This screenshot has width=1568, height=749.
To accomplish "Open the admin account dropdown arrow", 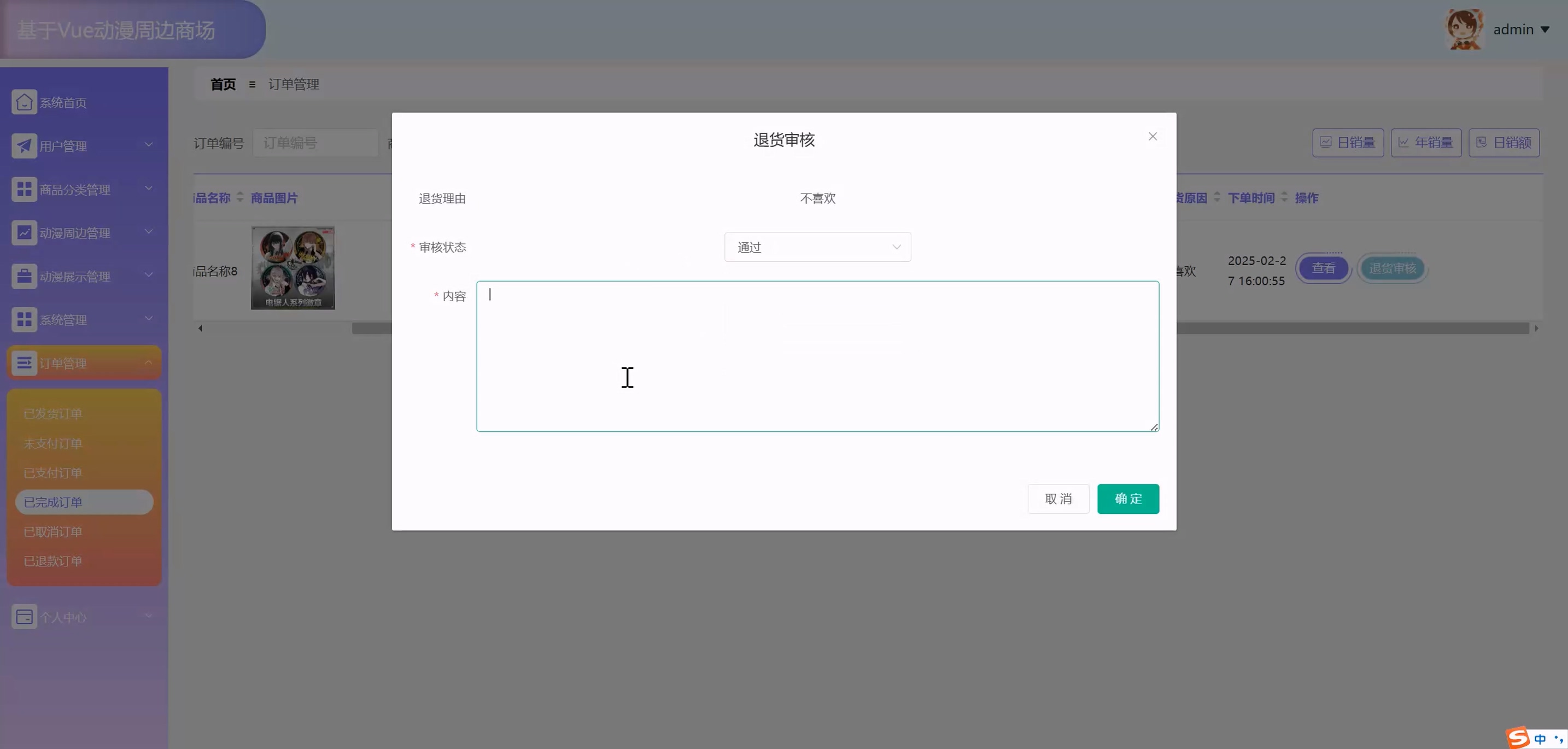I will coord(1545,29).
